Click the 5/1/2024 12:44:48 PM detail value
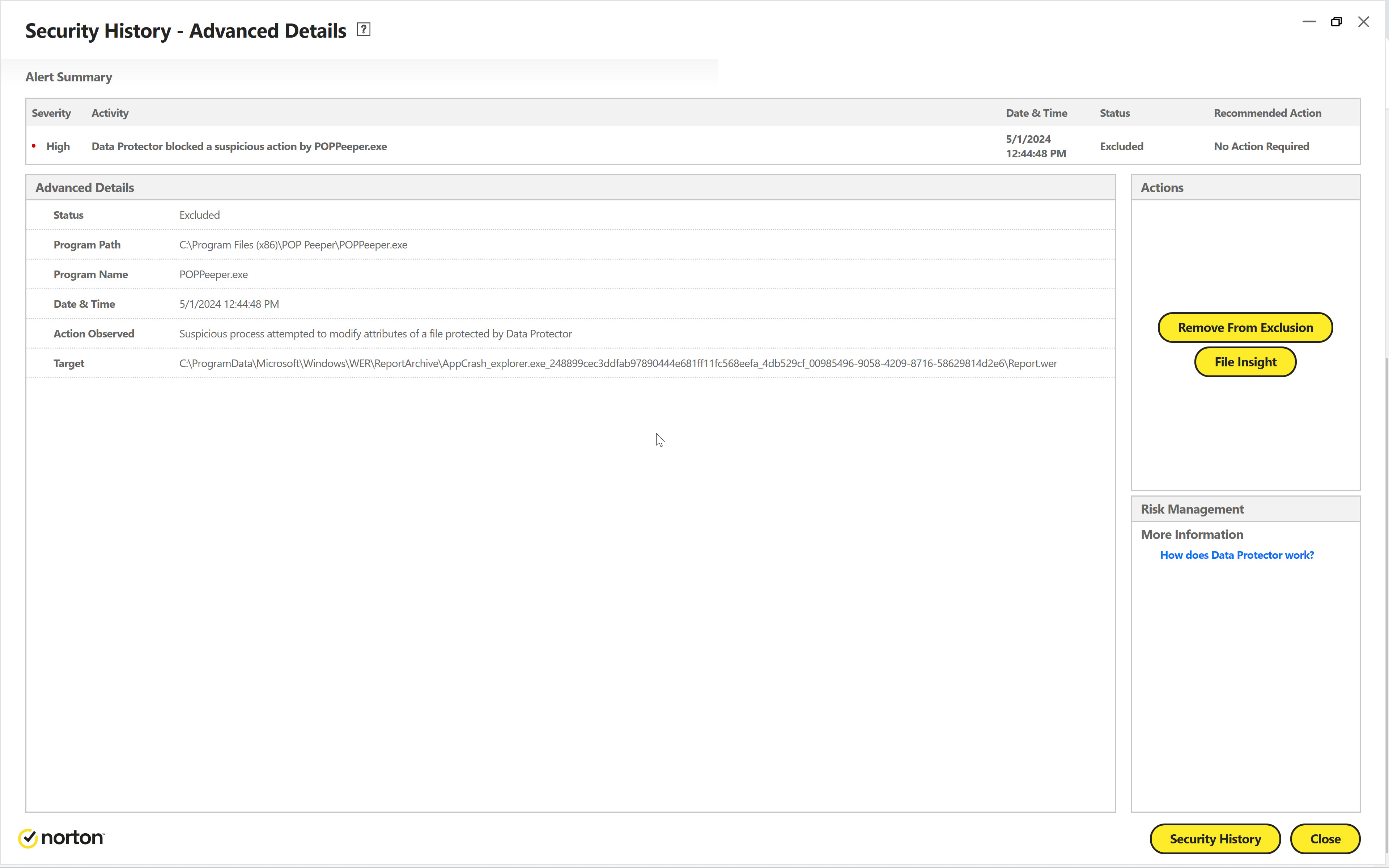Viewport: 1389px width, 868px height. [229, 304]
